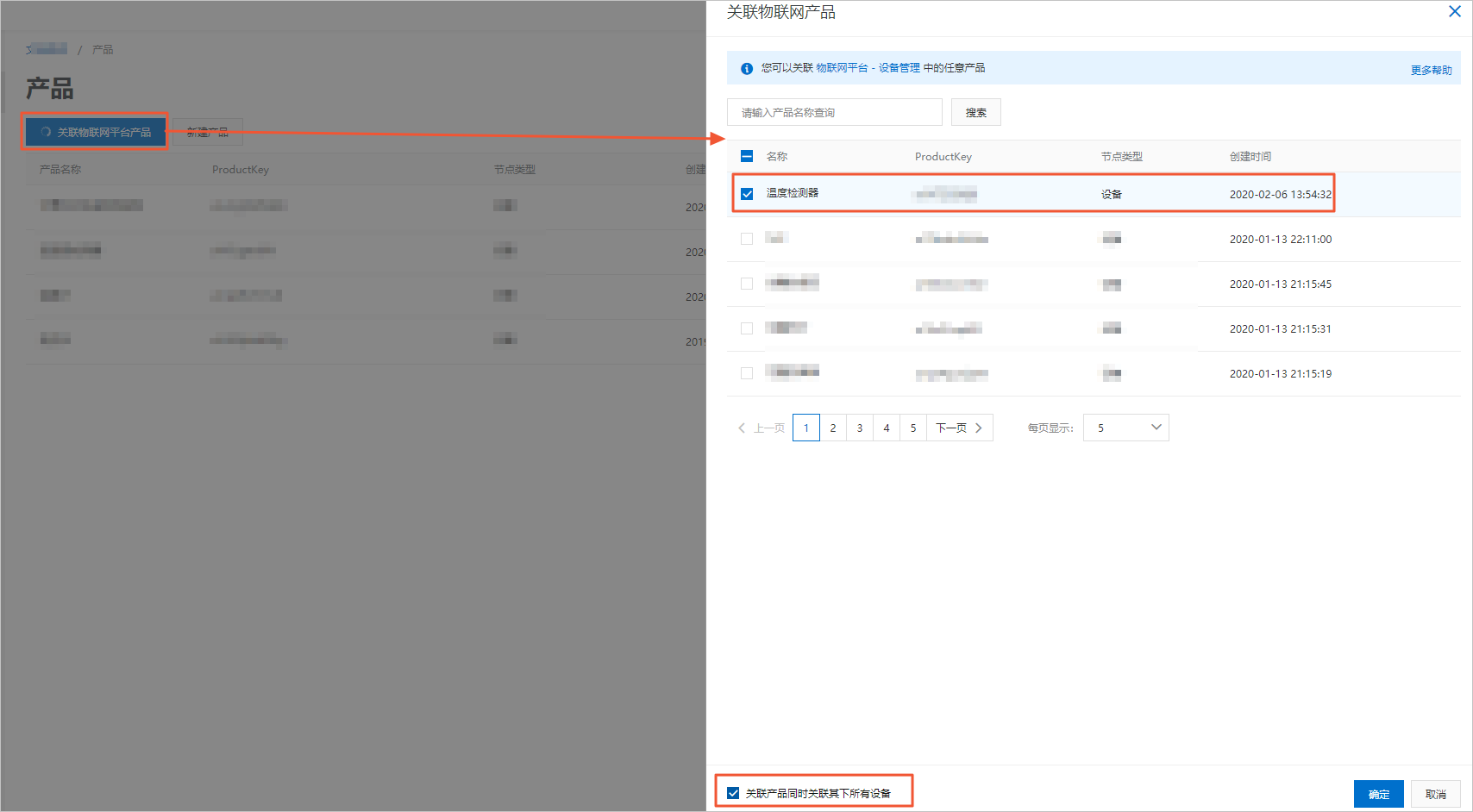Click the 产品名称 column header in background table
Image resolution: width=1473 pixels, height=812 pixels.
[60, 170]
